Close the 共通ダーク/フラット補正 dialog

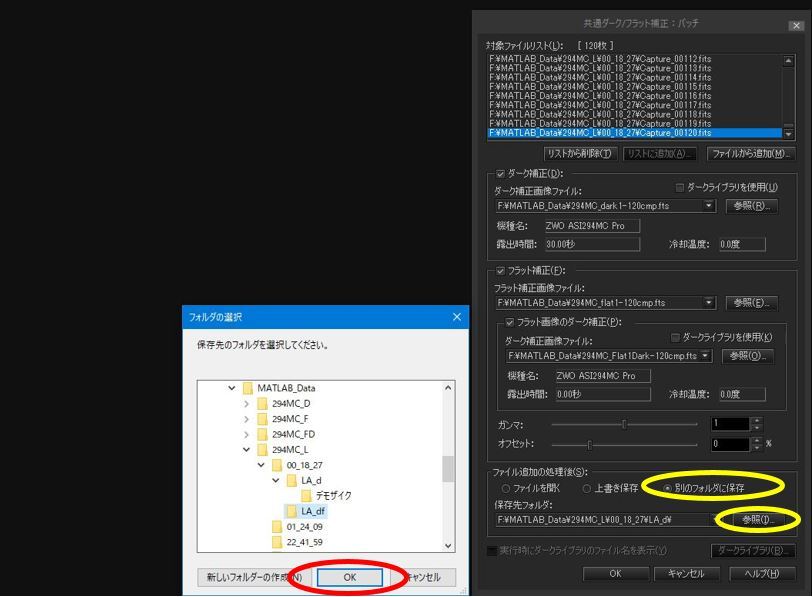pos(796,25)
